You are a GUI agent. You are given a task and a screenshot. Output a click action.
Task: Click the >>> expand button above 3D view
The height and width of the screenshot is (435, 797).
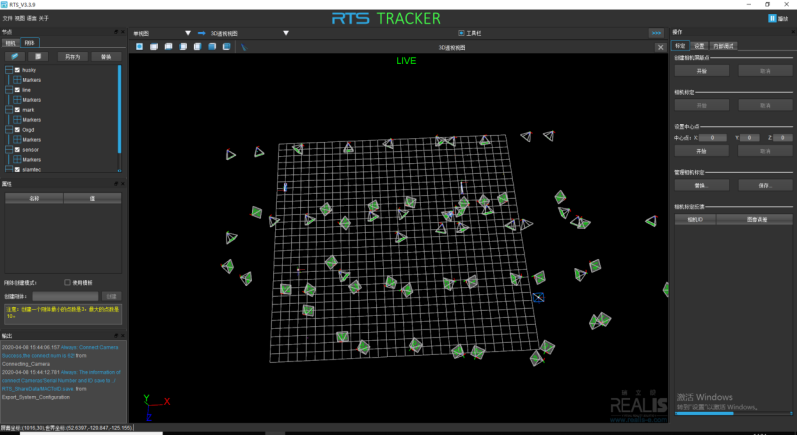[x=656, y=33]
